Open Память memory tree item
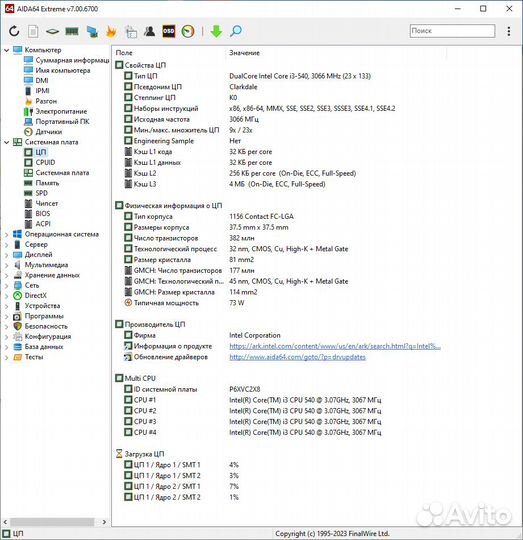 click(x=41, y=183)
